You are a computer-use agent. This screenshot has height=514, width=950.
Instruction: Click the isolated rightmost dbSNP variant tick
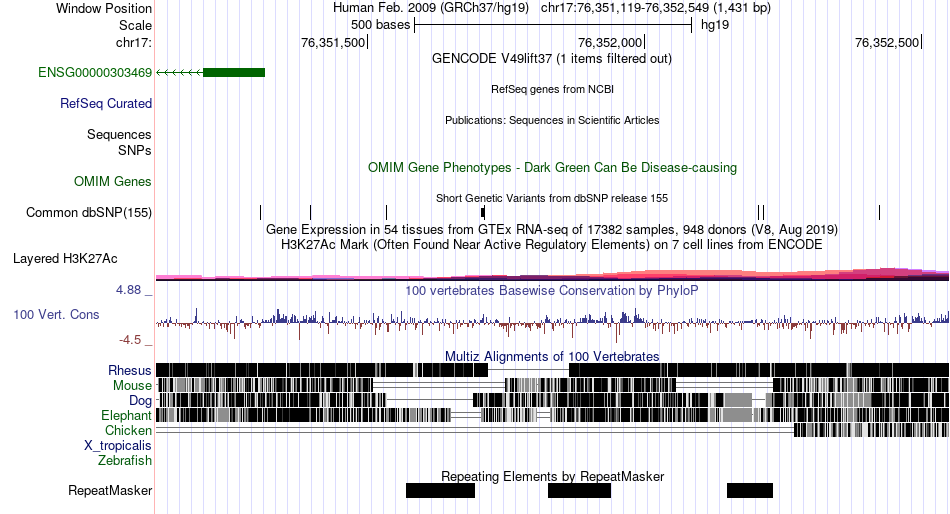click(879, 212)
